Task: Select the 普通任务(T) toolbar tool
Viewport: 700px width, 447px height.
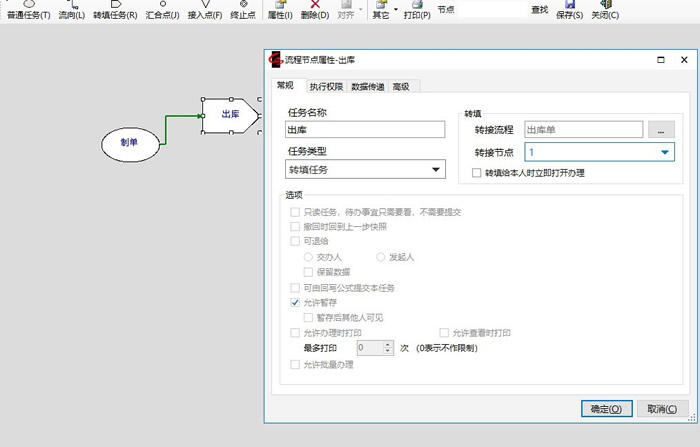Action: tap(28, 11)
